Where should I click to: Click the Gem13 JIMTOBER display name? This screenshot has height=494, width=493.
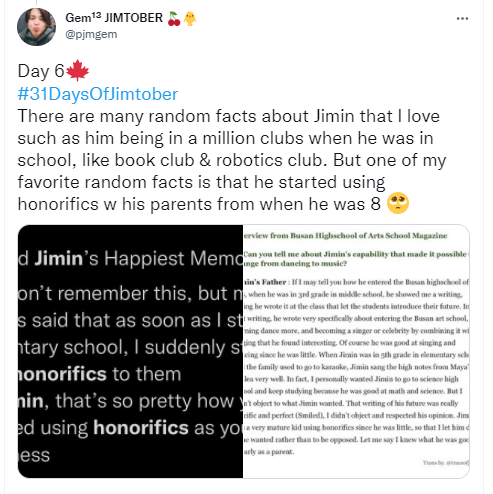pos(114,18)
